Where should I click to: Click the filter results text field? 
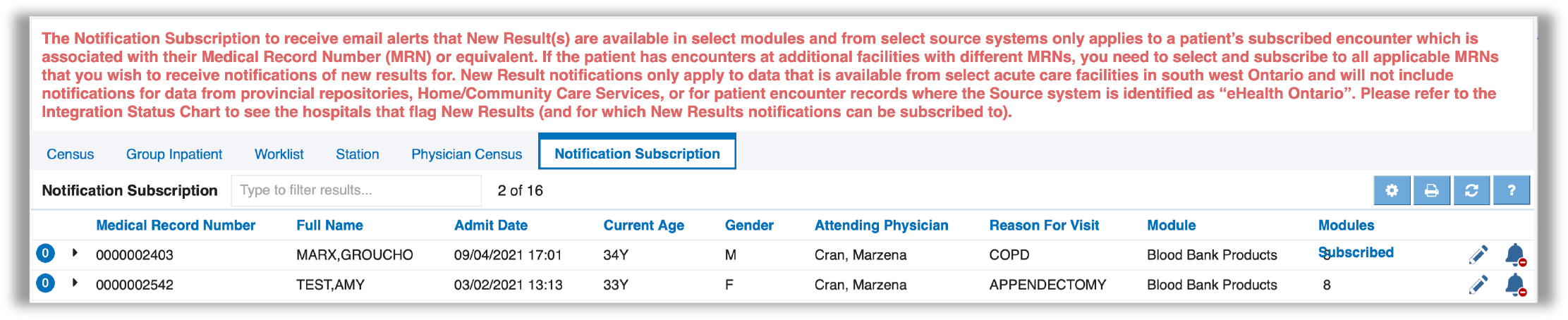point(356,190)
